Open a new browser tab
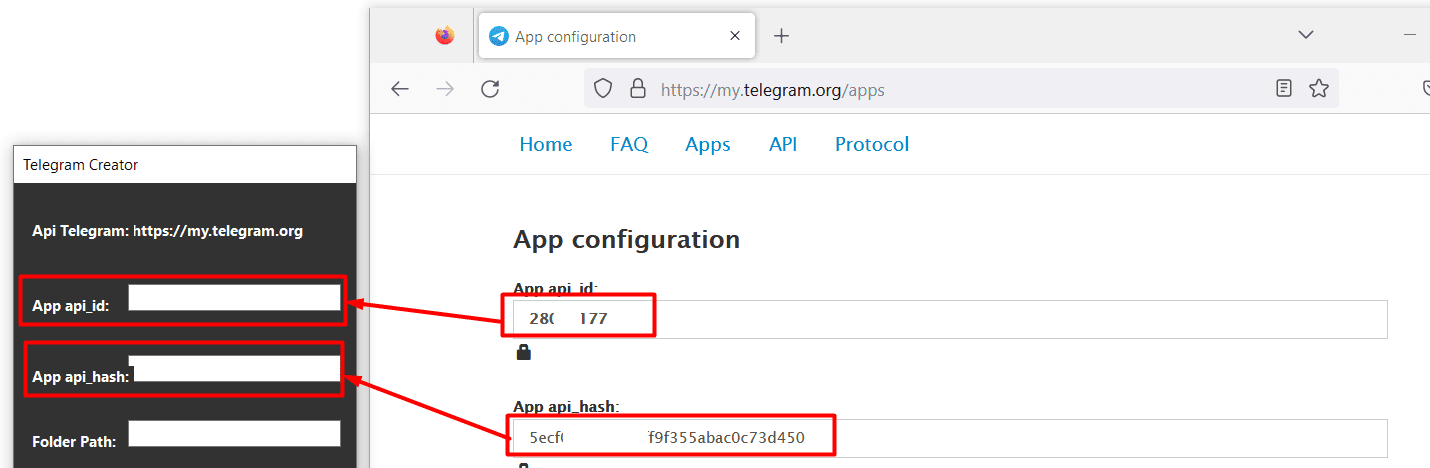 coord(782,36)
